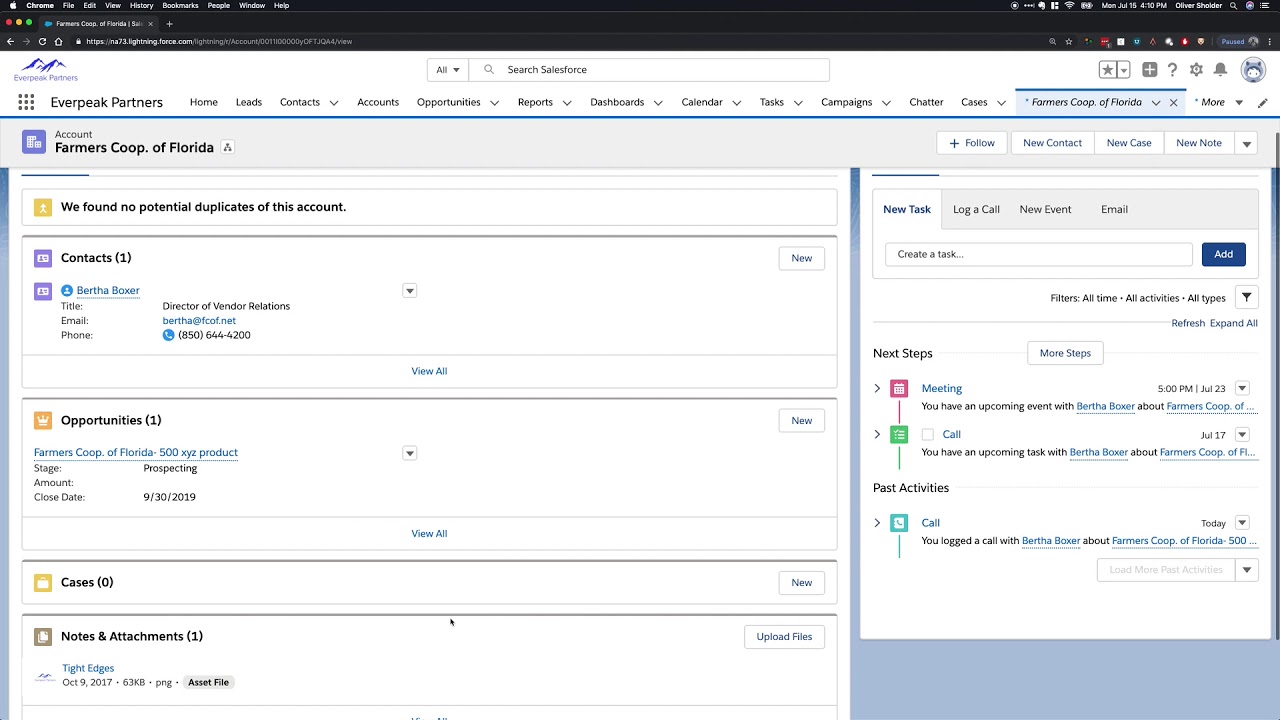1280x720 pixels.
Task: Click the New Case button
Action: [x=1129, y=143]
